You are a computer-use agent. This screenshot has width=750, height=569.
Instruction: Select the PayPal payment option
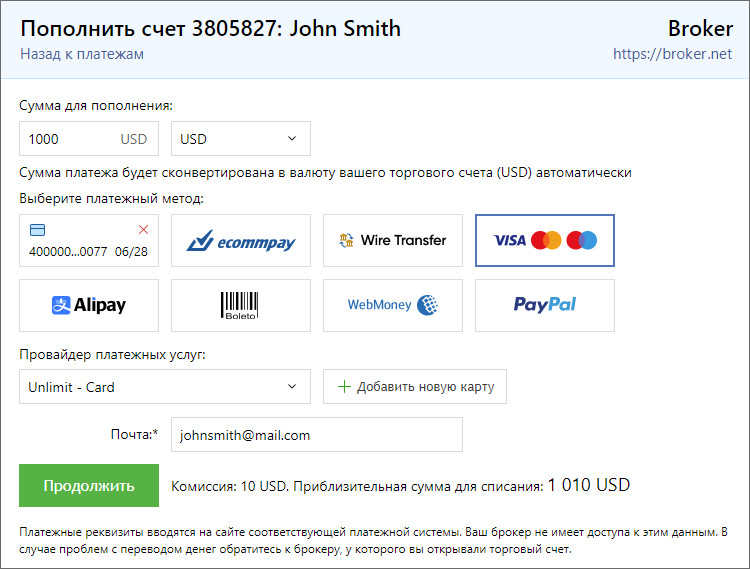(x=545, y=305)
